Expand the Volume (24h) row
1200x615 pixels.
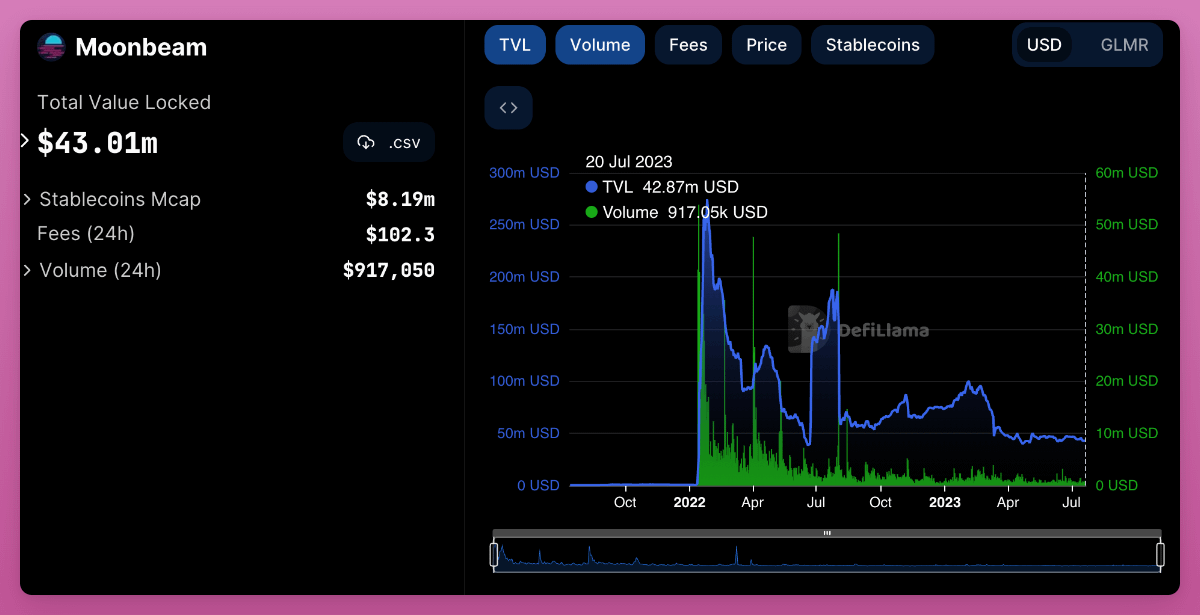(x=27, y=270)
